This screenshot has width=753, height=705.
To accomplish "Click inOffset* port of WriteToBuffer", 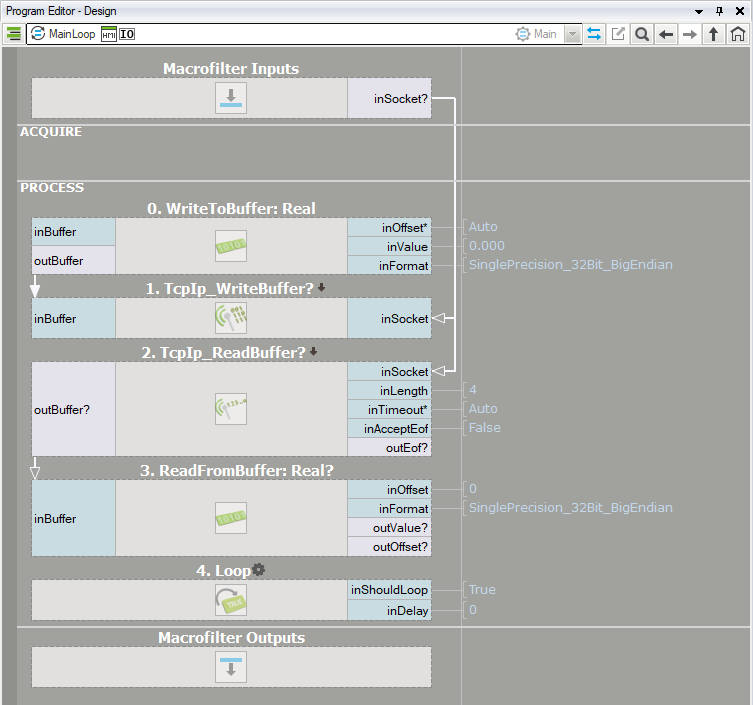I will 389,228.
